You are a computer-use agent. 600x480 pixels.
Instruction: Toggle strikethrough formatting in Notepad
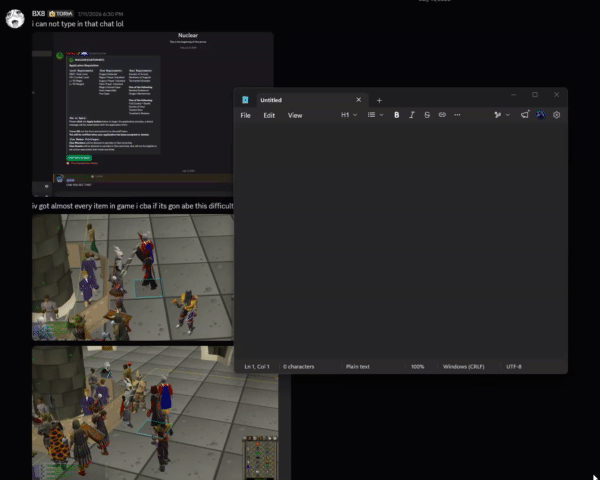tap(427, 115)
